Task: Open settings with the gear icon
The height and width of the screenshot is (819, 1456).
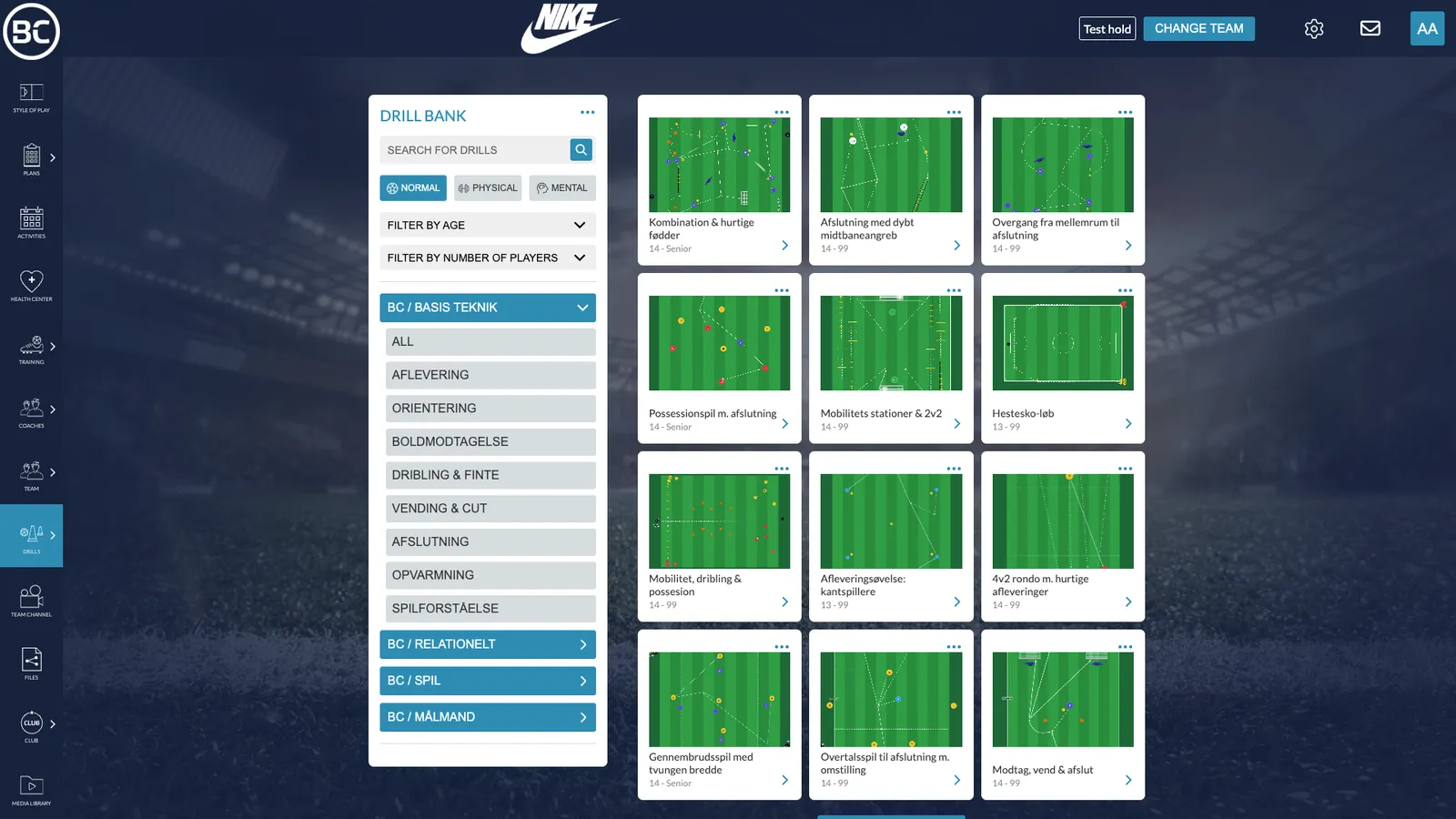Action: (1314, 29)
